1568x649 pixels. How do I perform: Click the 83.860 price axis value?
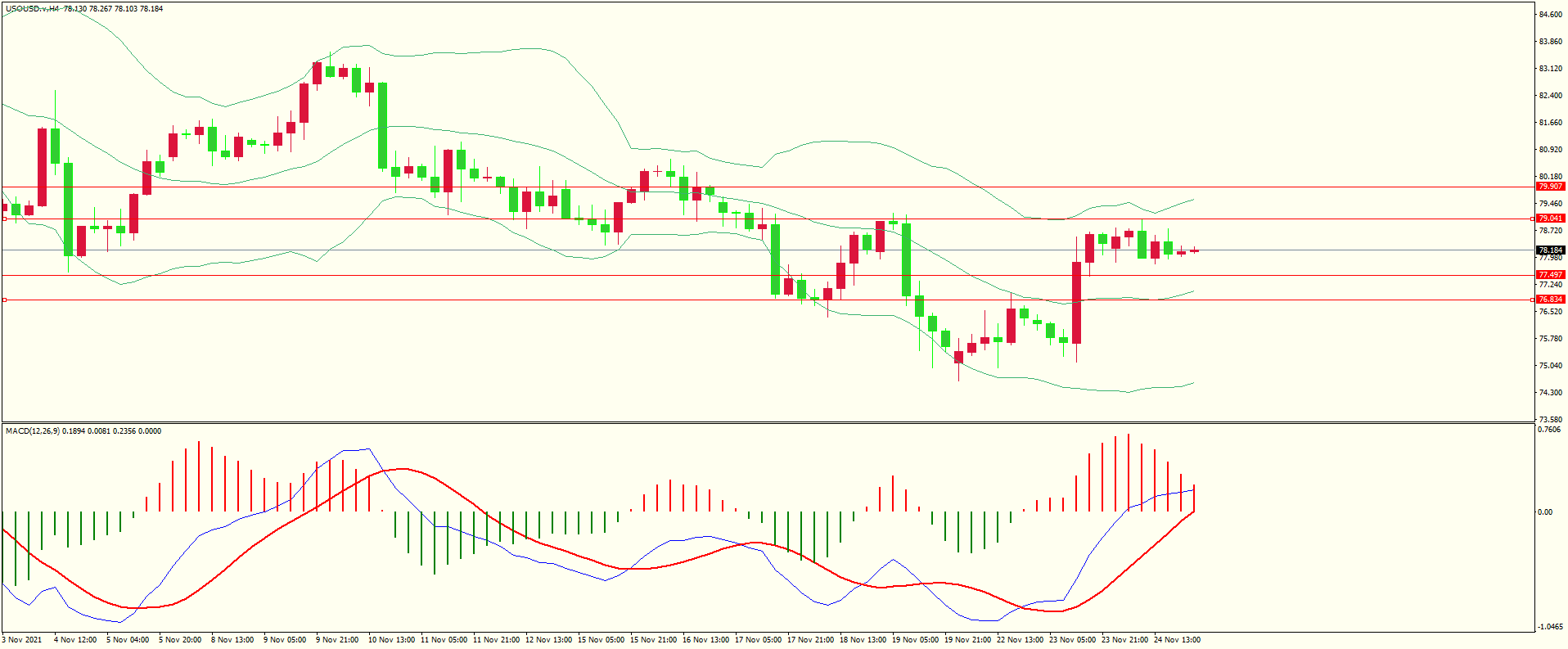1551,42
